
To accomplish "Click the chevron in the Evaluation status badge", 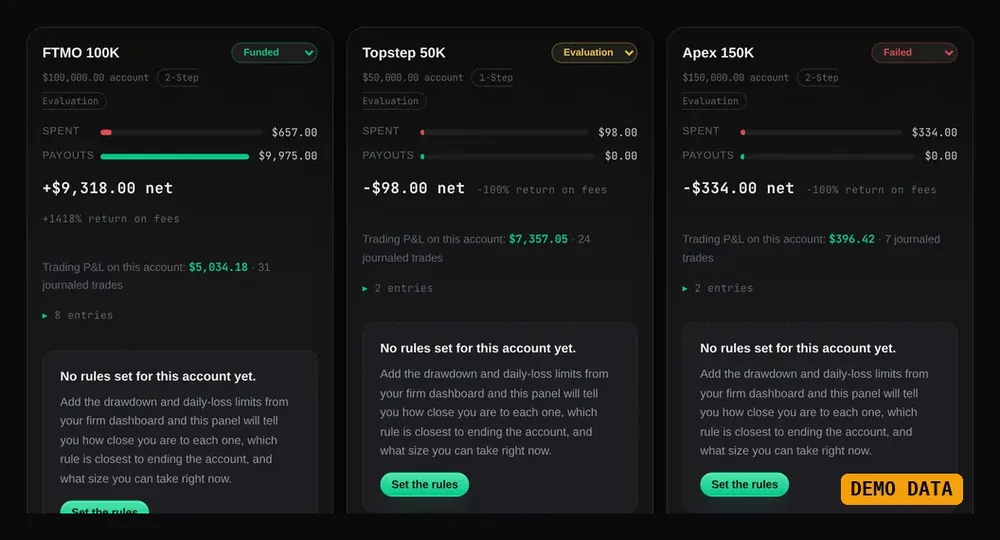I will coord(629,53).
